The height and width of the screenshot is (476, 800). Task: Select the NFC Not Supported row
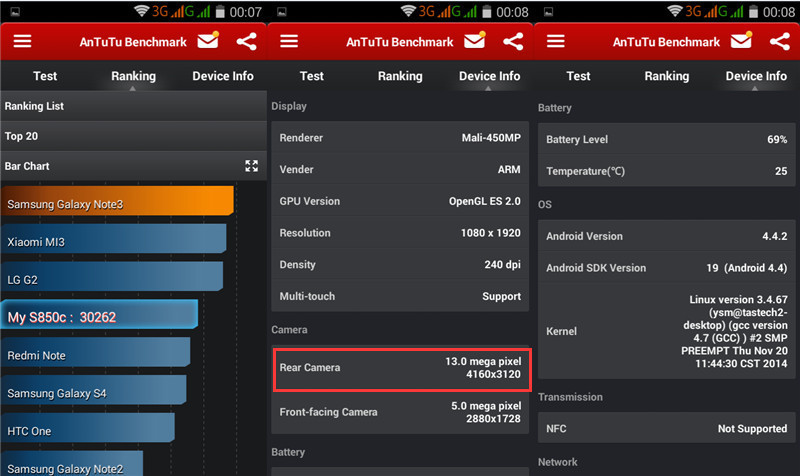coord(666,429)
